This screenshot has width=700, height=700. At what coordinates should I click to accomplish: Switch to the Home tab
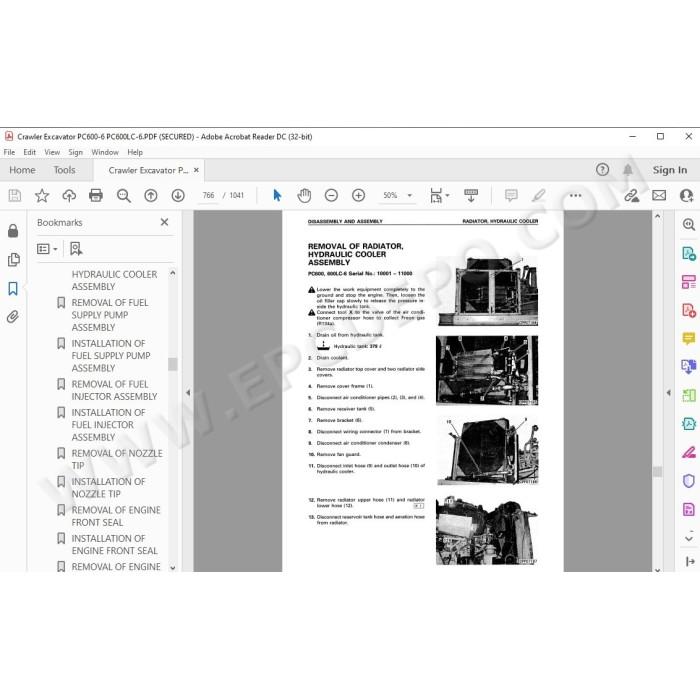point(22,170)
